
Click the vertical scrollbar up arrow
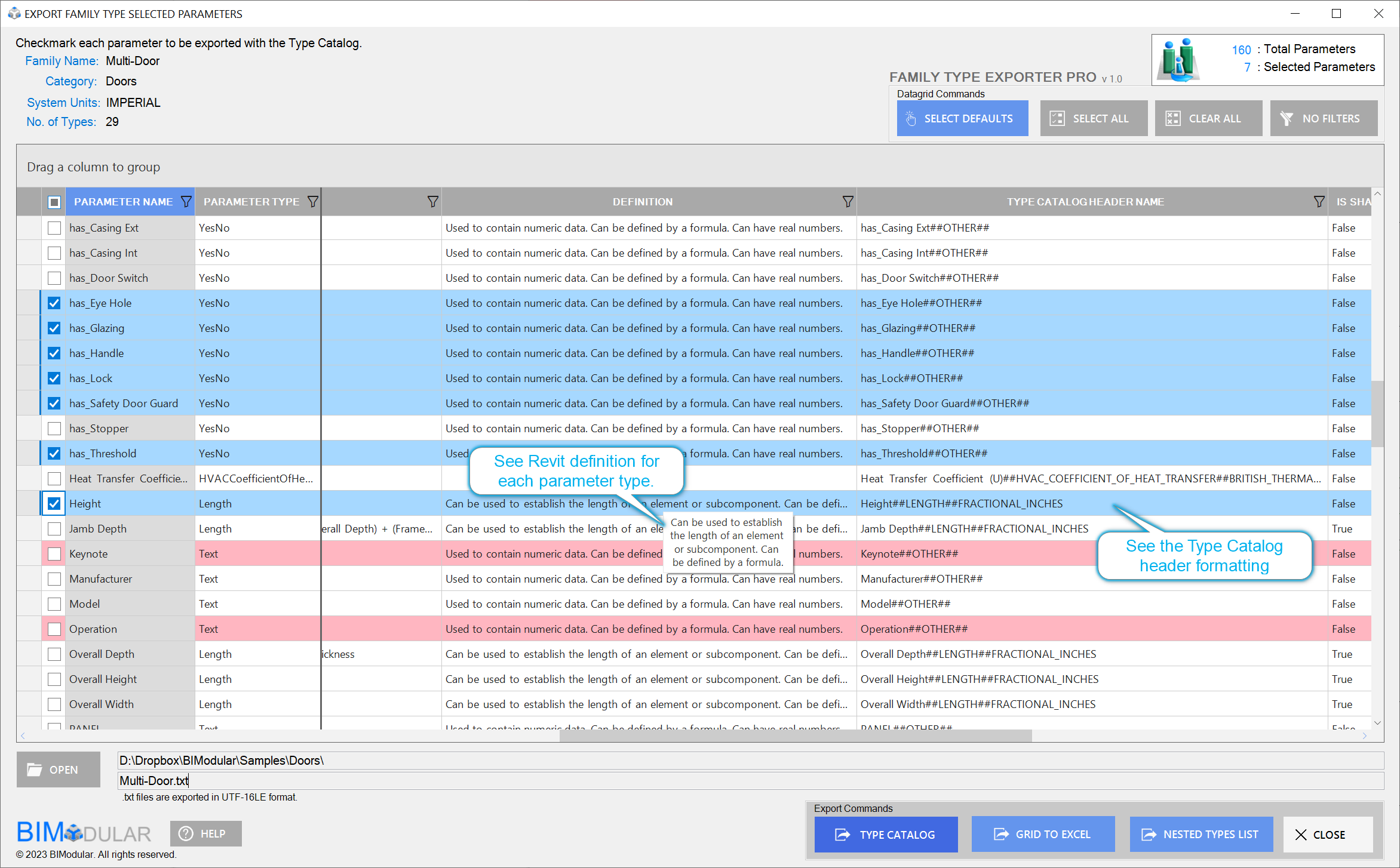tap(1377, 194)
